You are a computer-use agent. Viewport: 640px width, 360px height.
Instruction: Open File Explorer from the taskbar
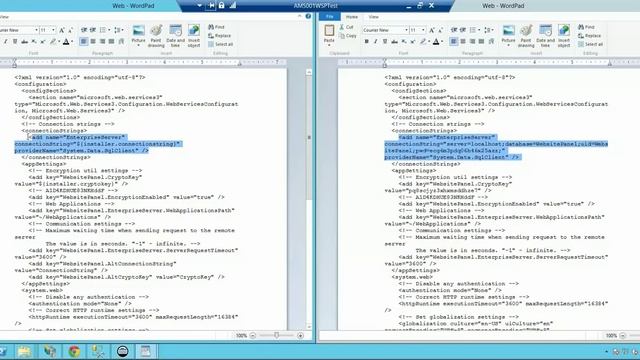pos(24,351)
